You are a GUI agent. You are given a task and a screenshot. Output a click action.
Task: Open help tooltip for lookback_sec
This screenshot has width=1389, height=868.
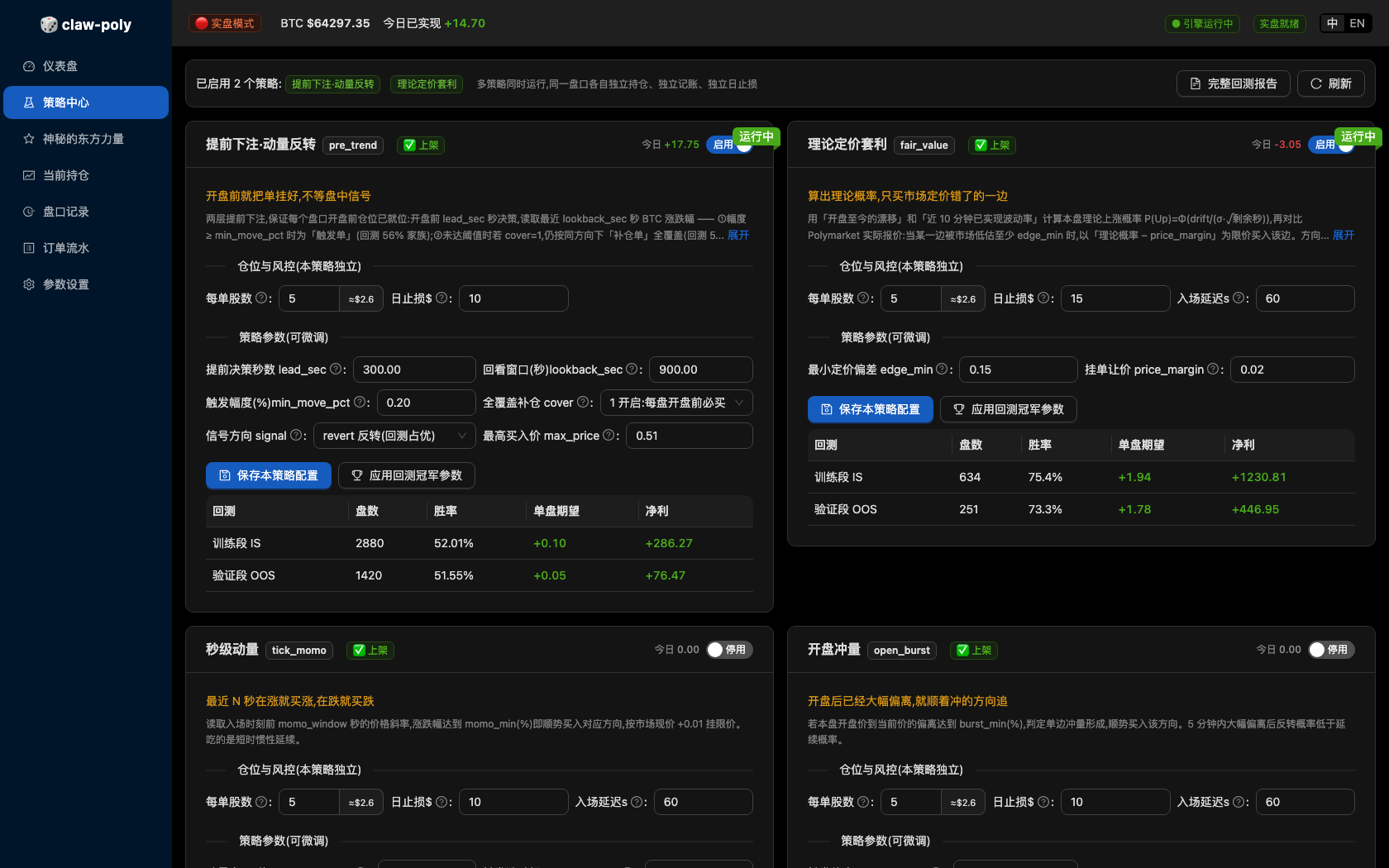[632, 370]
